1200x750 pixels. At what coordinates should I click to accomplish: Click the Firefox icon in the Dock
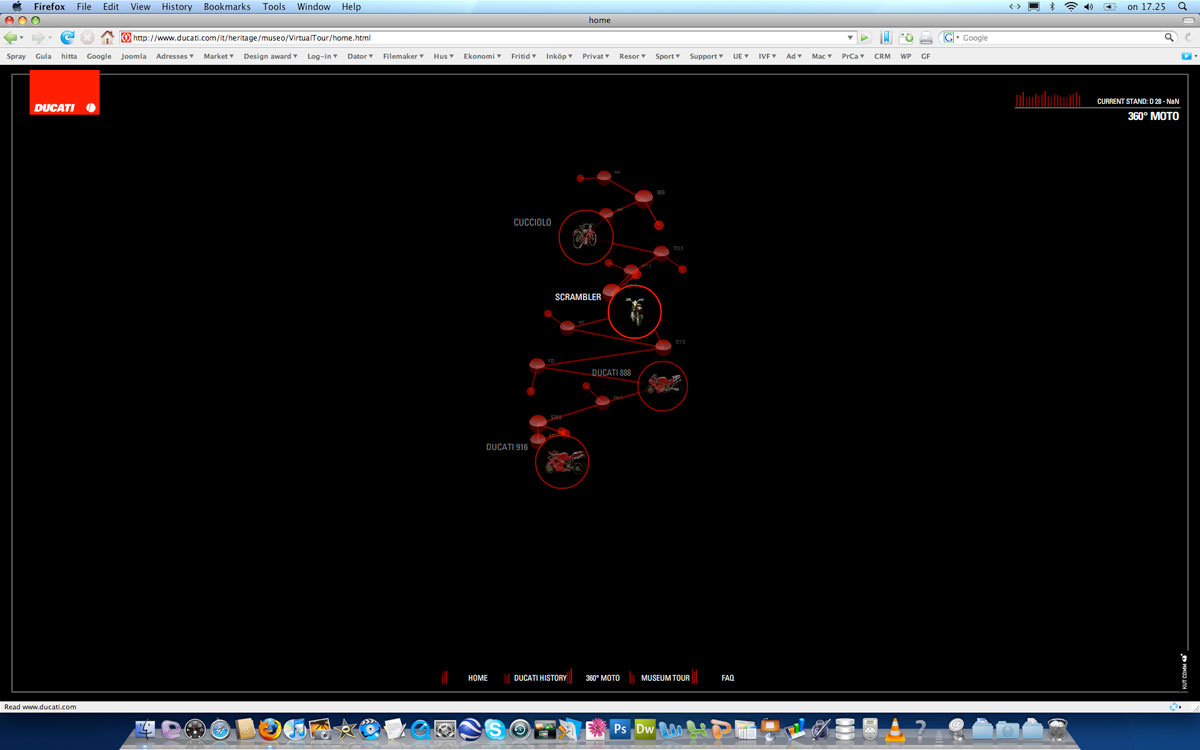coord(270,729)
